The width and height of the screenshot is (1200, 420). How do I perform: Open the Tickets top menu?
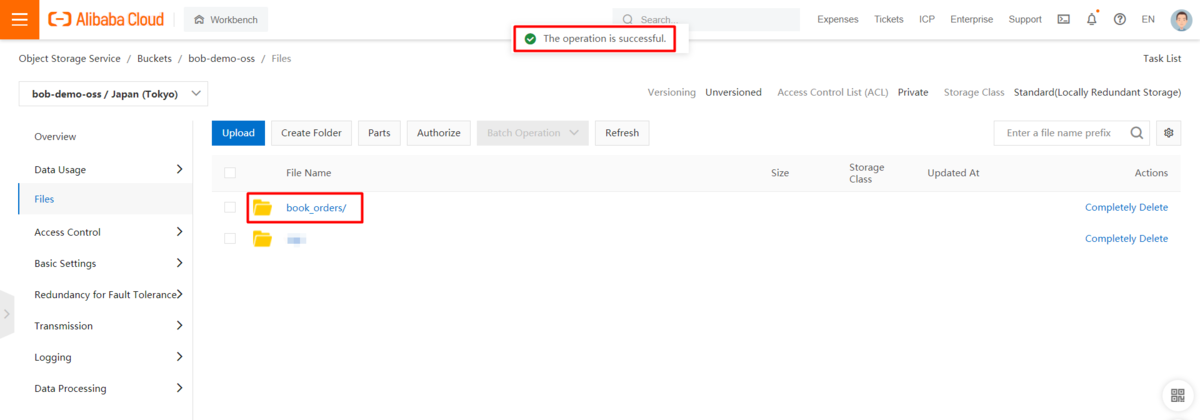click(x=888, y=19)
